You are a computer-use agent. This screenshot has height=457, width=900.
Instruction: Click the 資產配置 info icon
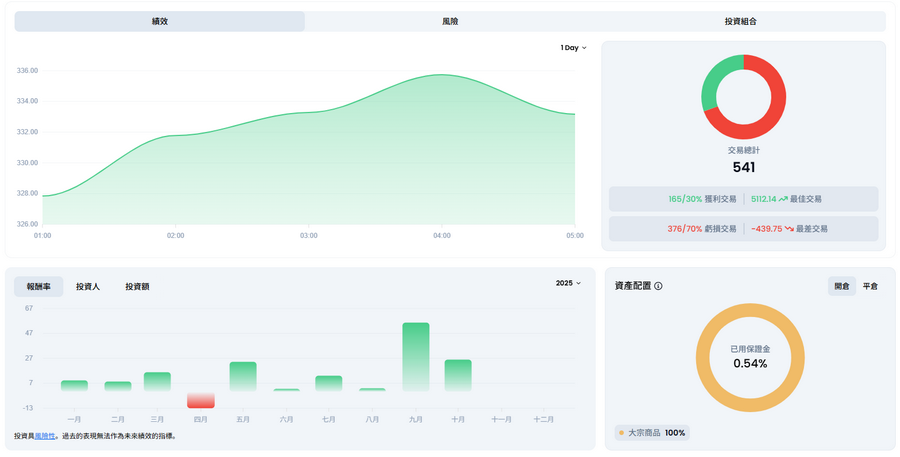[658, 286]
